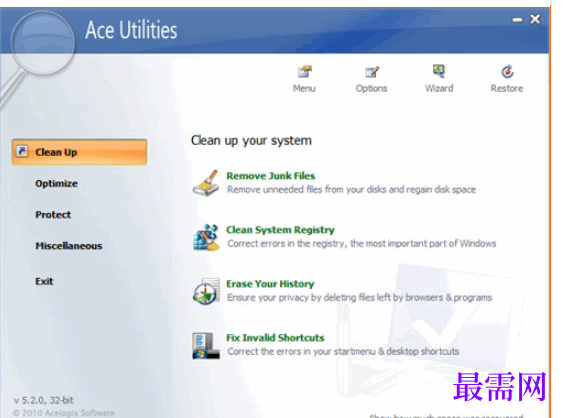Choose Exit in the sidebar
Screen dimensions: 565x418
click(x=44, y=281)
